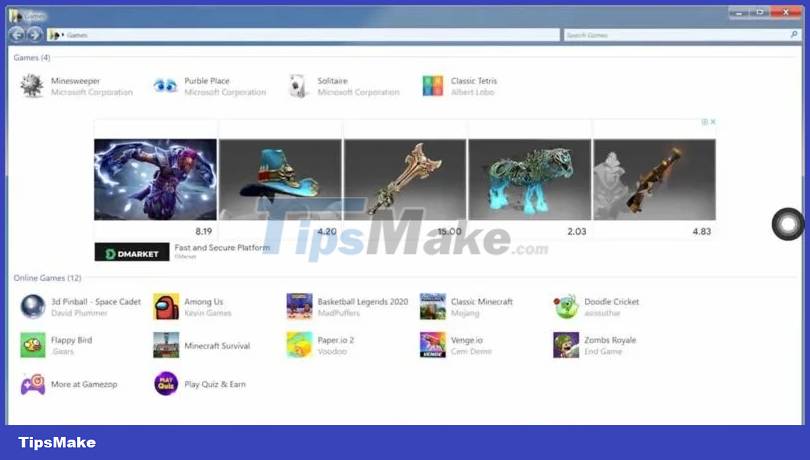Click the Doodle Cricket title text

click(612, 301)
